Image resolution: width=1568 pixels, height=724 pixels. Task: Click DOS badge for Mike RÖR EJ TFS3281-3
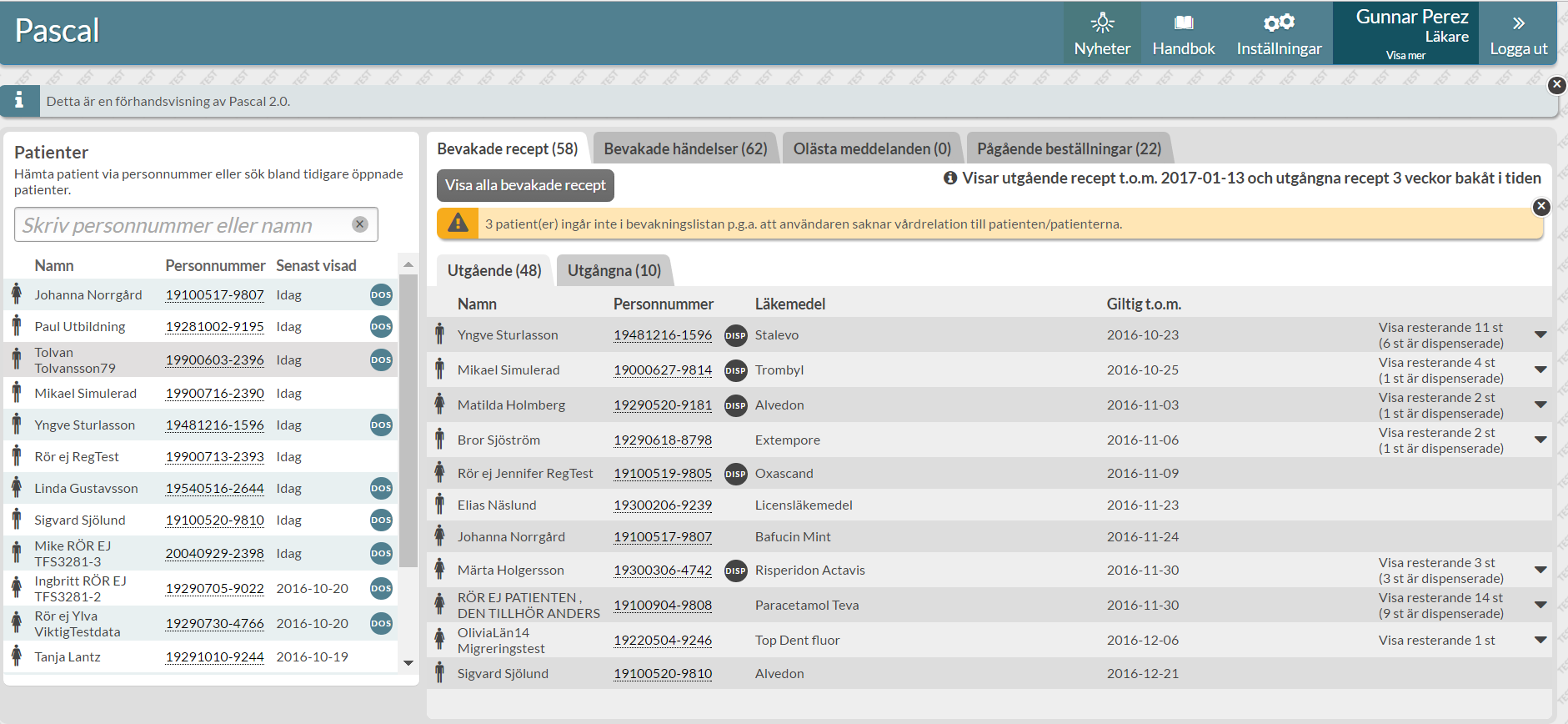coord(381,553)
